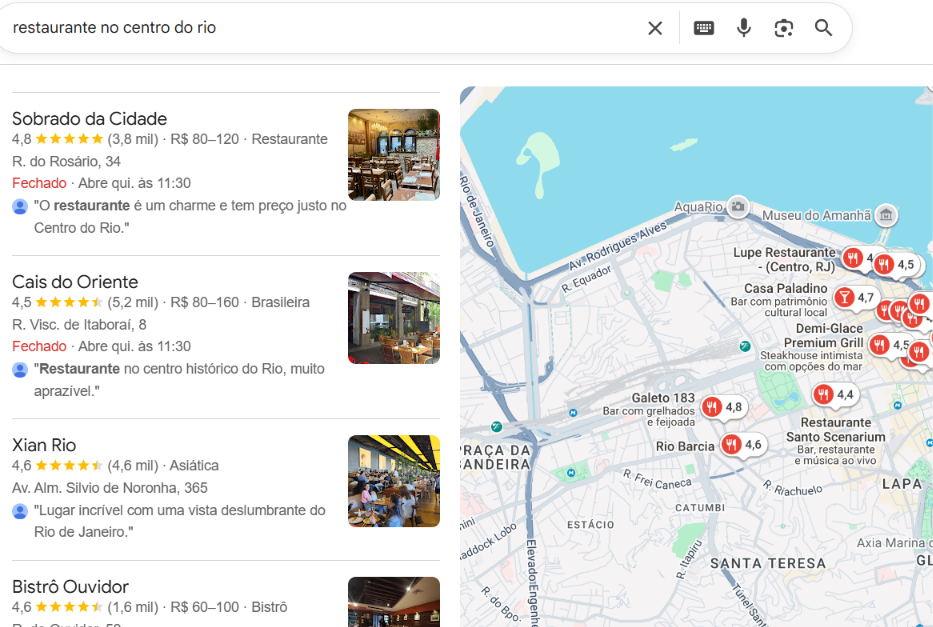Open the on-screen keyboard input tool
Screen dimensions: 933x627
click(x=704, y=28)
